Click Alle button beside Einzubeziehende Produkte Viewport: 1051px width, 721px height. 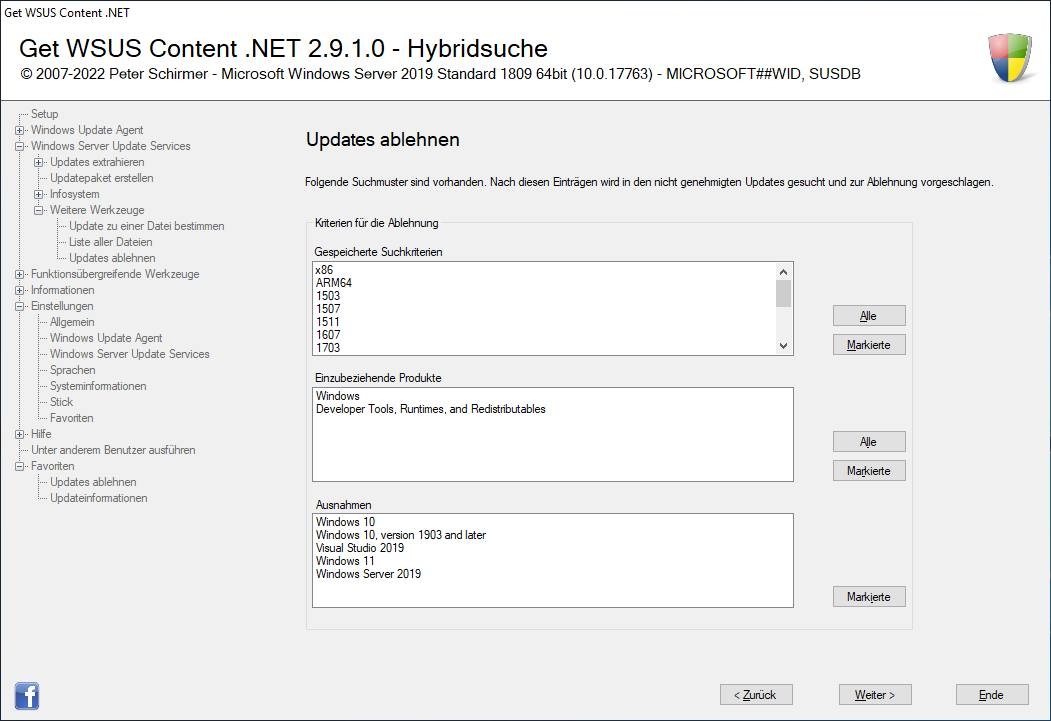pos(869,442)
